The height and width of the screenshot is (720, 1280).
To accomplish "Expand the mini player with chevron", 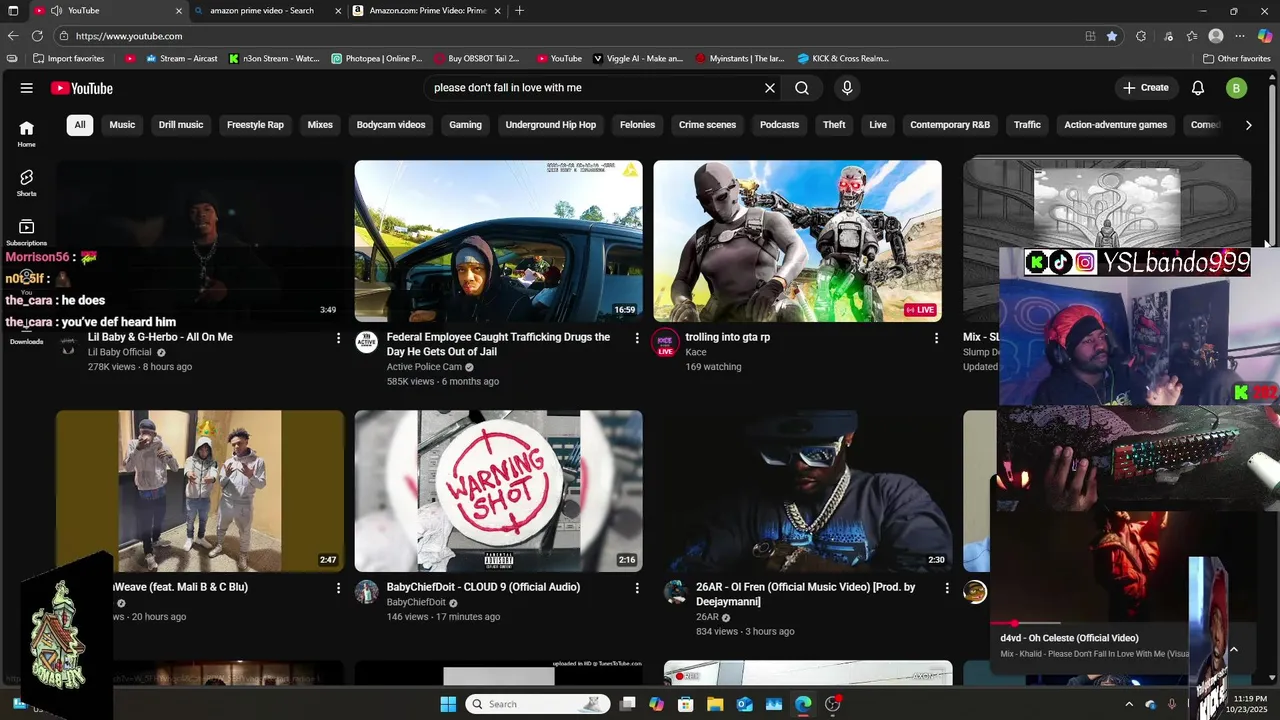I will pos(1233,649).
